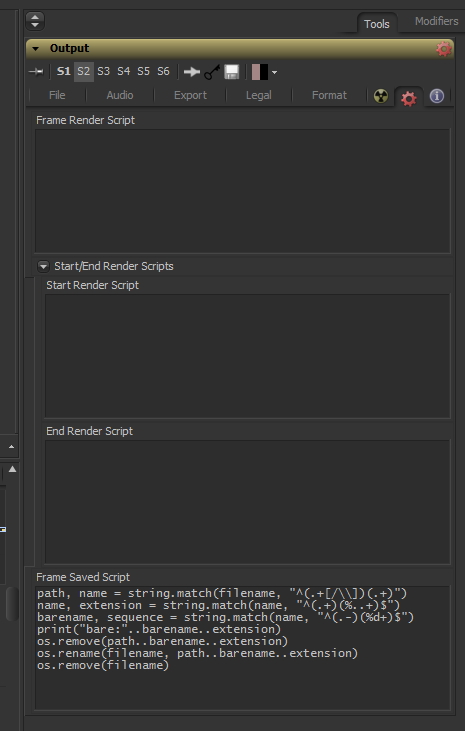465x731 pixels.
Task: Click the pin icon in Output toolbar
Action: (36, 72)
